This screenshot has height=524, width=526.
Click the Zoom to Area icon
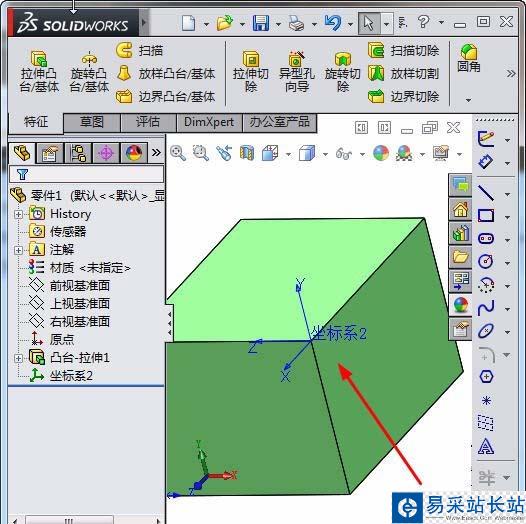click(x=201, y=153)
